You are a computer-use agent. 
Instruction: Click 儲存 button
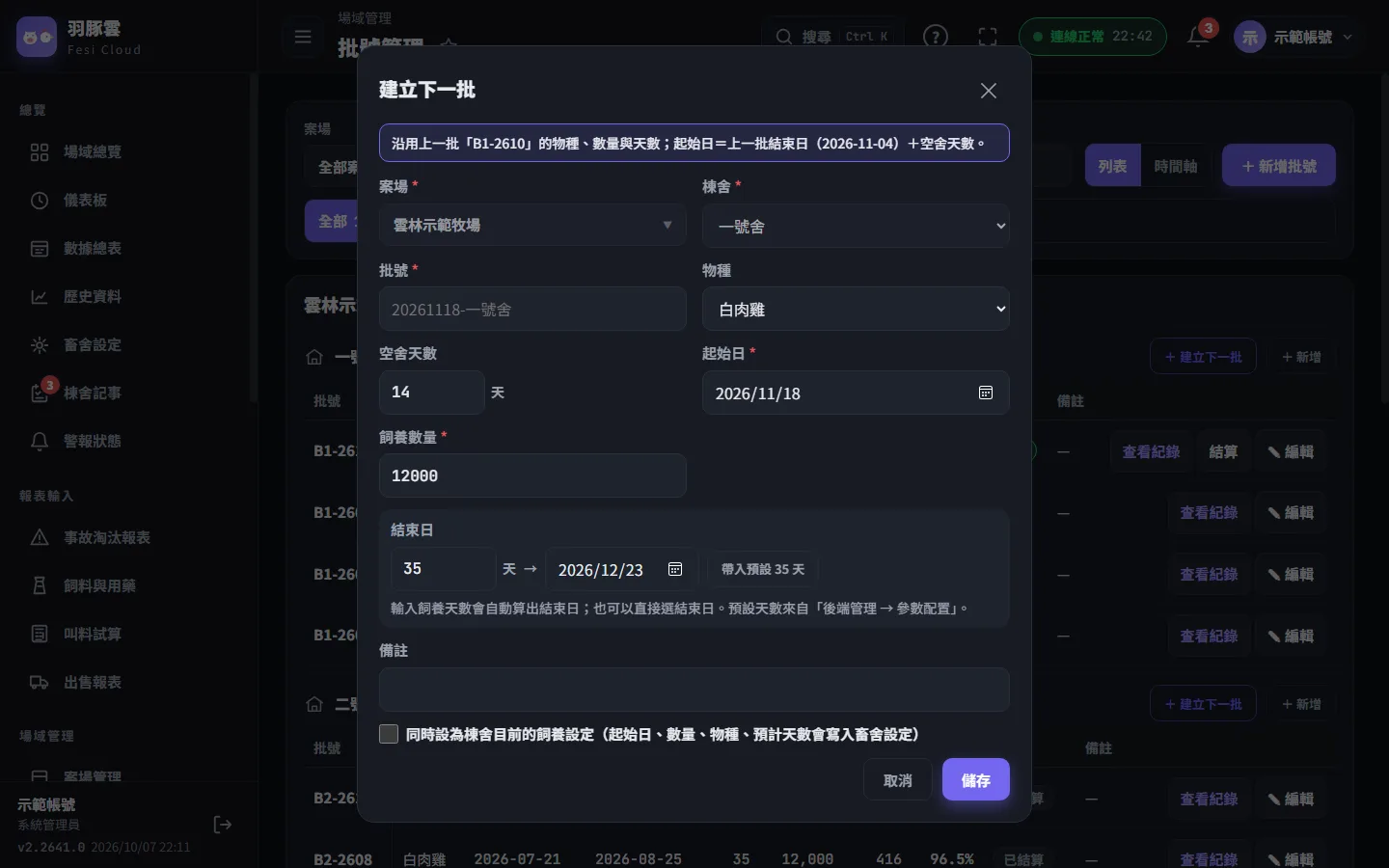click(x=975, y=780)
